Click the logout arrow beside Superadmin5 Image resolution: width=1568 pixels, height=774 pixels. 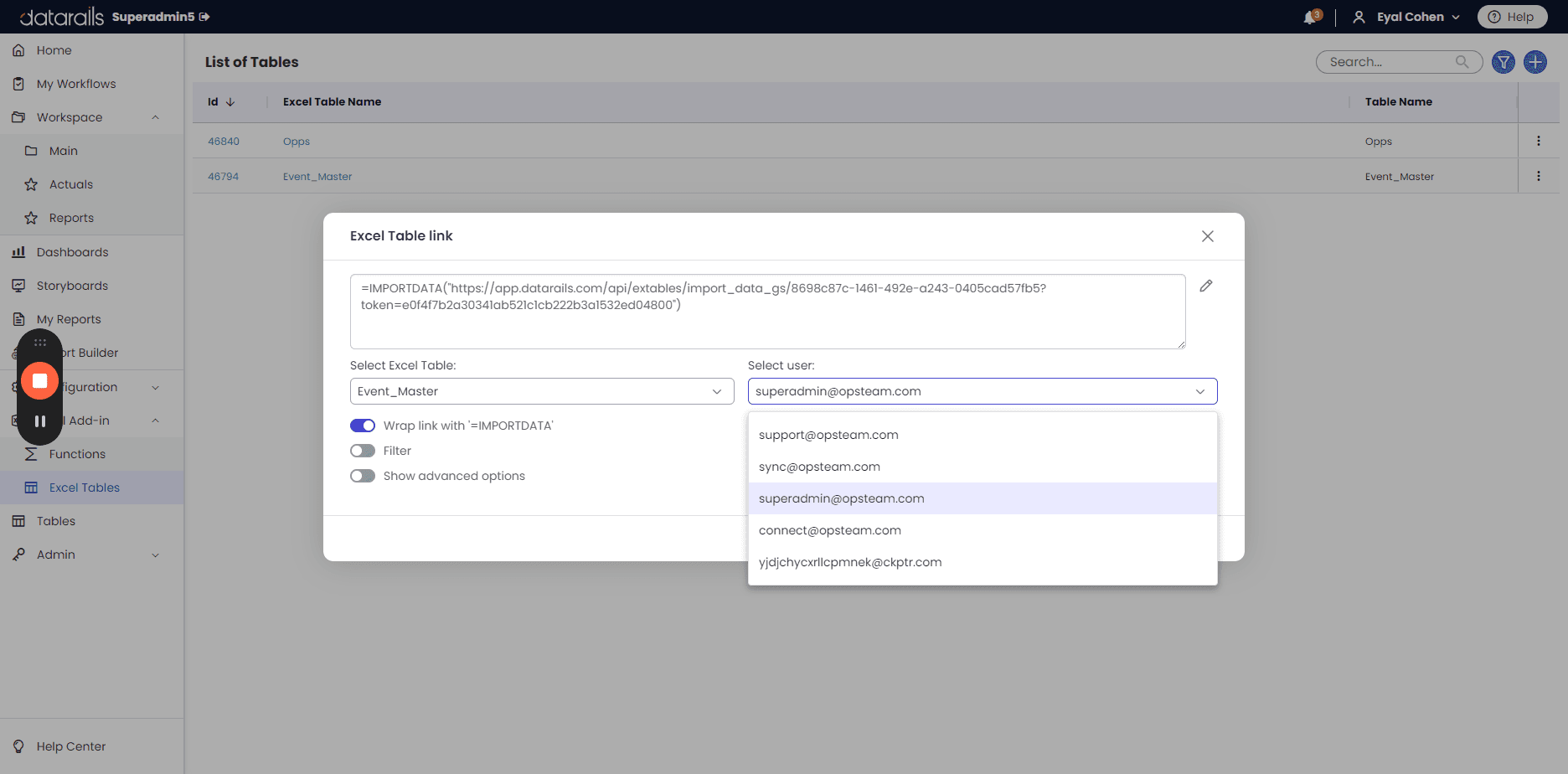click(x=204, y=17)
